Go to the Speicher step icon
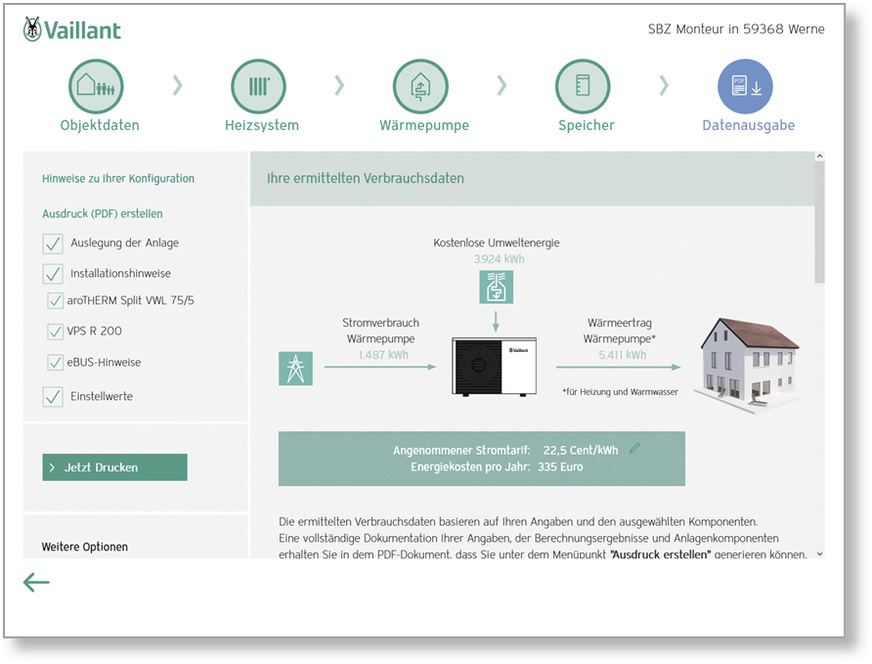The height and width of the screenshot is (664, 872). pos(583,86)
